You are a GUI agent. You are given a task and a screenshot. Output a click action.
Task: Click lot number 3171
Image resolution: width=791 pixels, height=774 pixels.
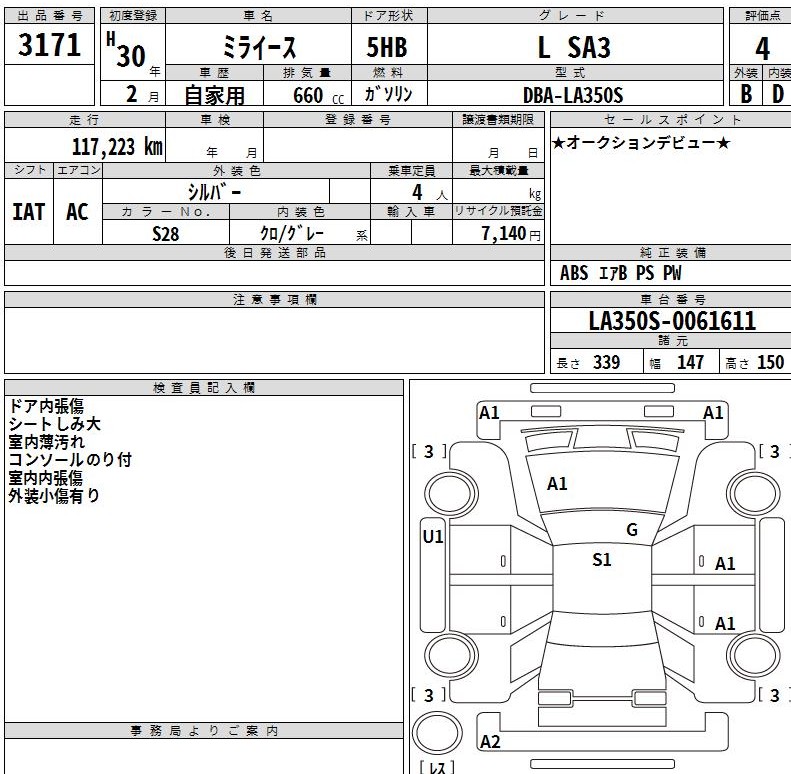coord(49,44)
